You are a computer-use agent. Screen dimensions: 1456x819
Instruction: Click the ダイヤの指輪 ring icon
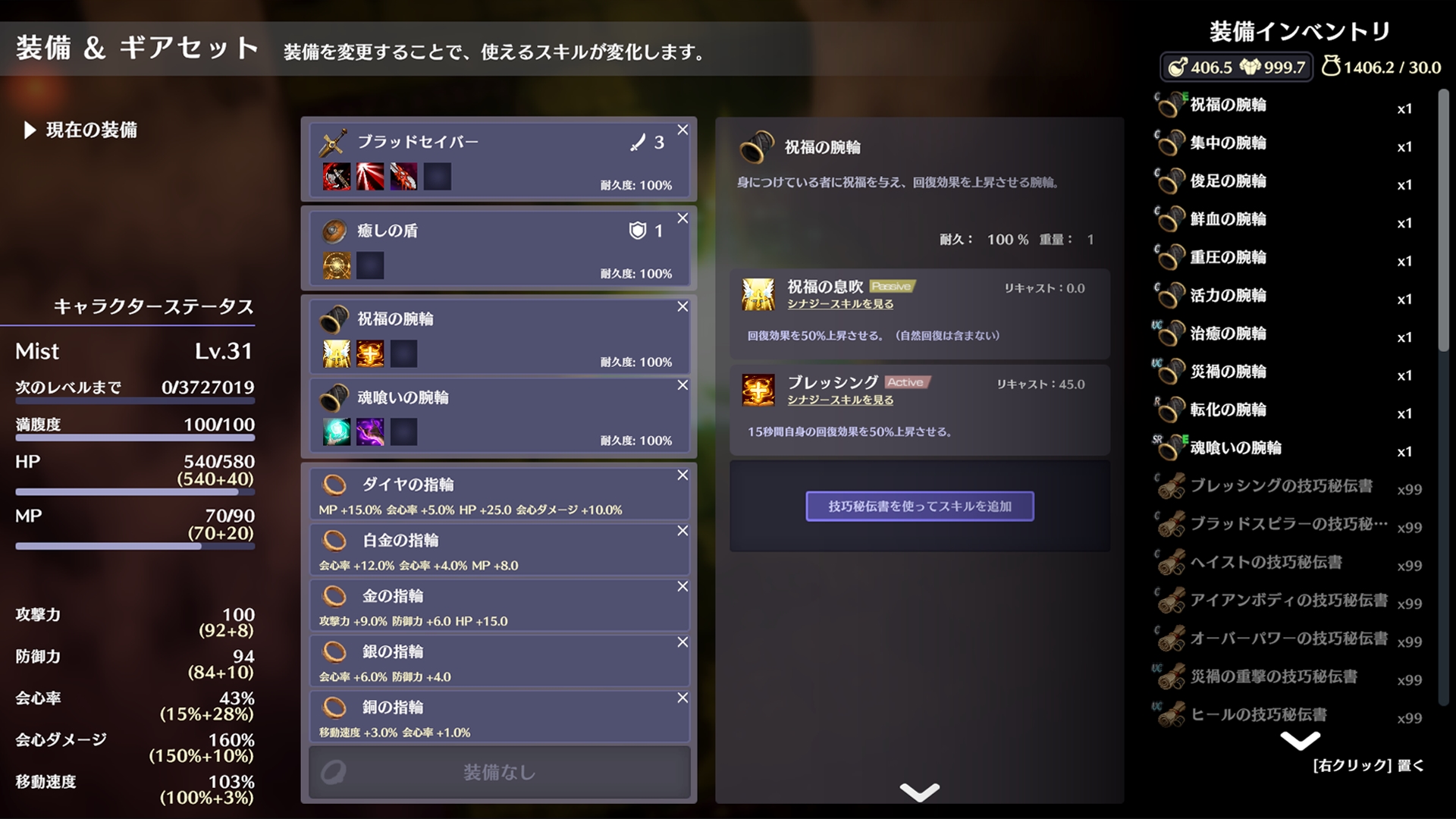click(x=334, y=485)
